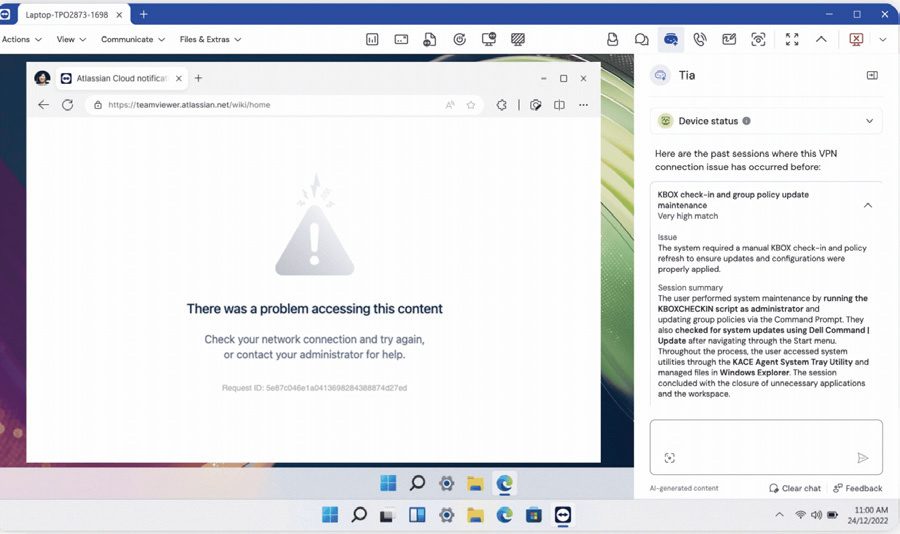Click the screenshot attach icon in chat box
The image size is (900, 534).
[x=669, y=458]
